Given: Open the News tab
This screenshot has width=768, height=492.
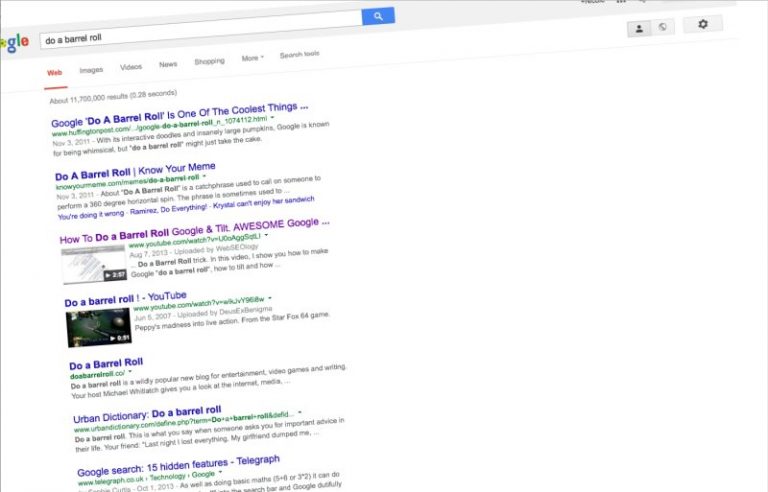Looking at the screenshot, I should 168,64.
